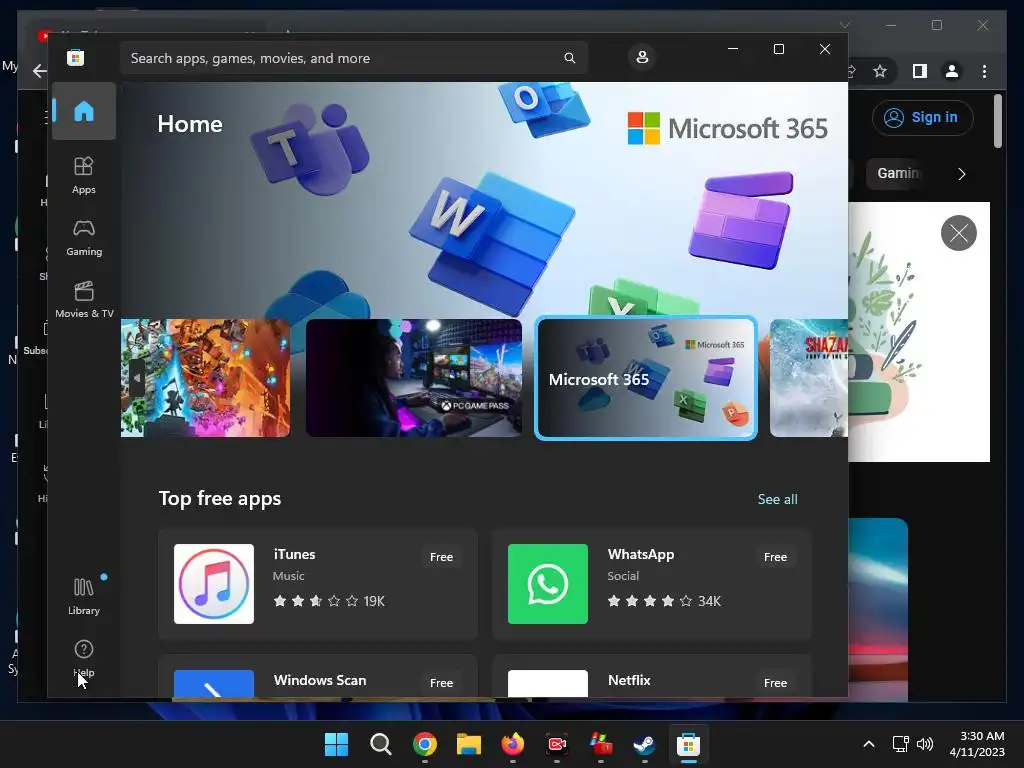The width and height of the screenshot is (1024, 768).
Task: Click the Netflix app title
Action: coord(629,680)
